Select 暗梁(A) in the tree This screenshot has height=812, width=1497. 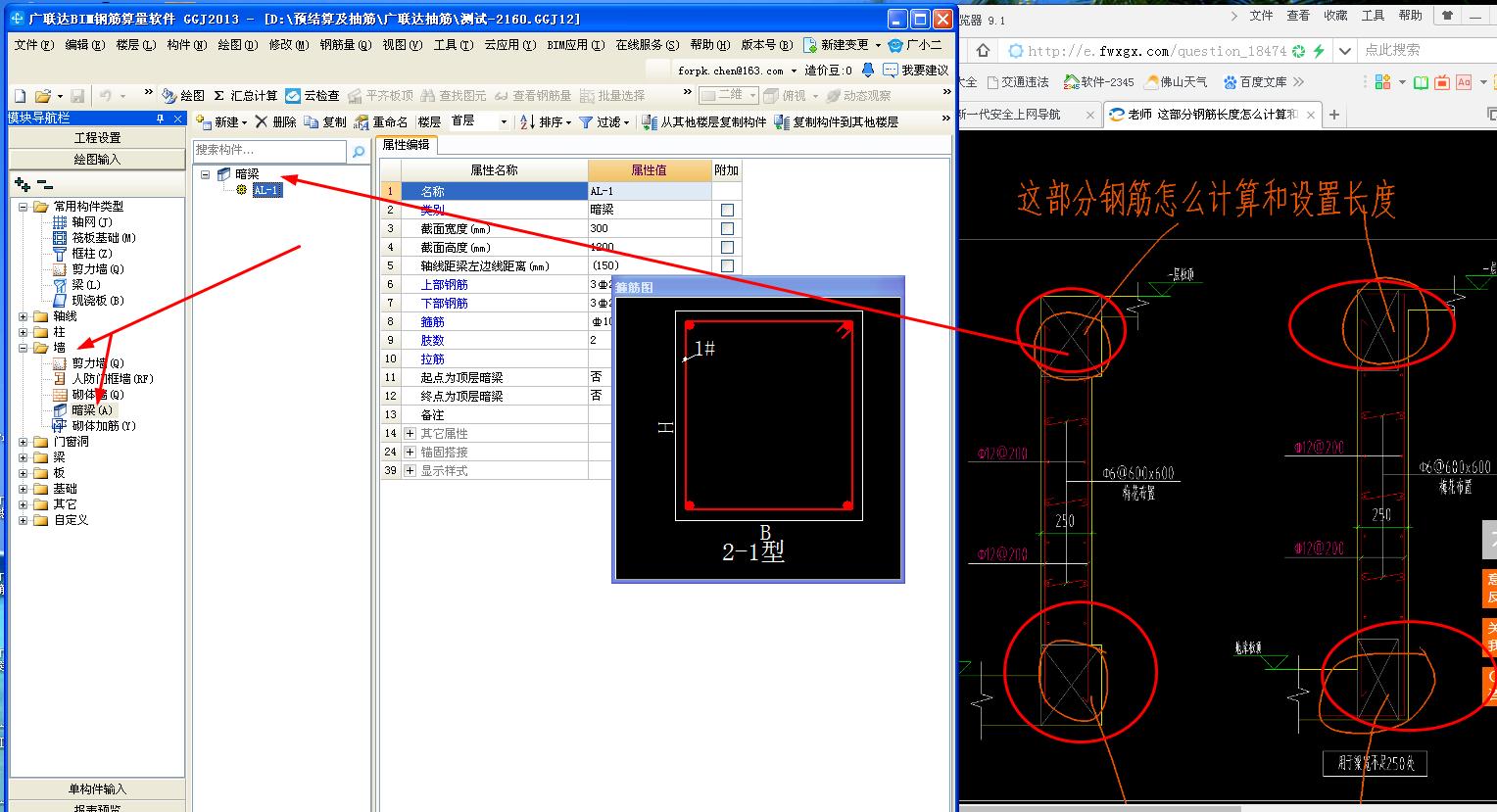[92, 410]
